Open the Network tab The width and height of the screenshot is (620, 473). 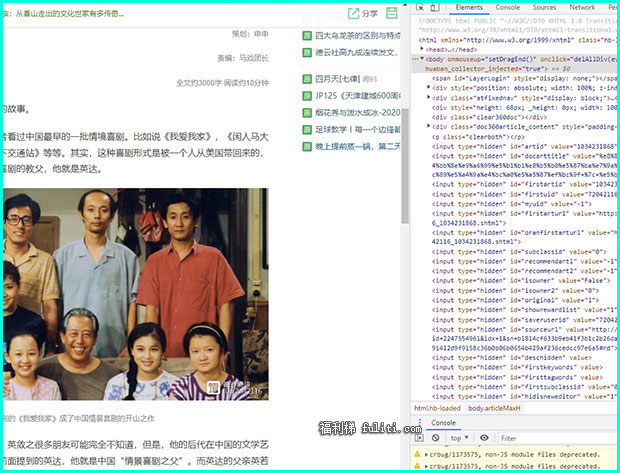pos(584,7)
